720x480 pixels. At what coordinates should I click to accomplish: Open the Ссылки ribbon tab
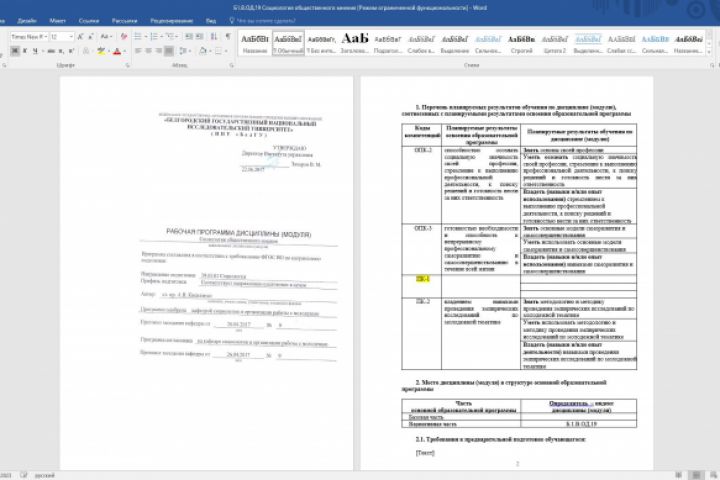tap(89, 21)
